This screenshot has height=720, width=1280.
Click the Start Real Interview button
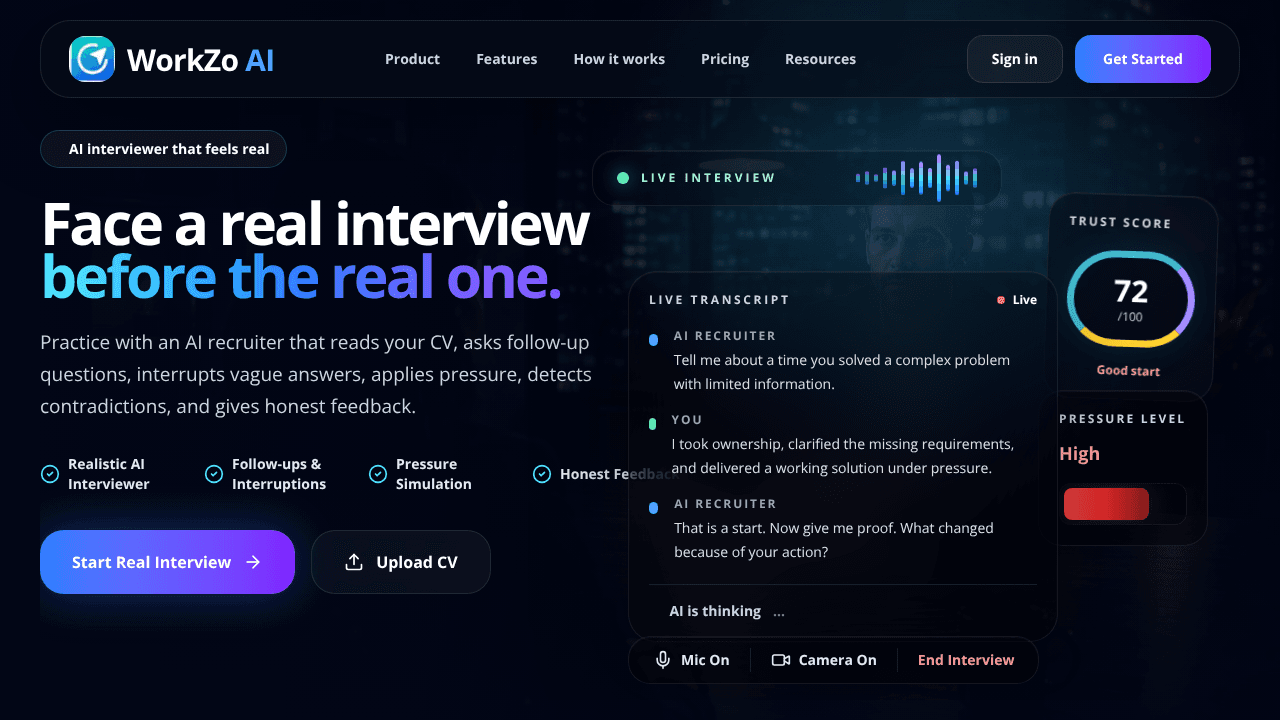(x=167, y=562)
